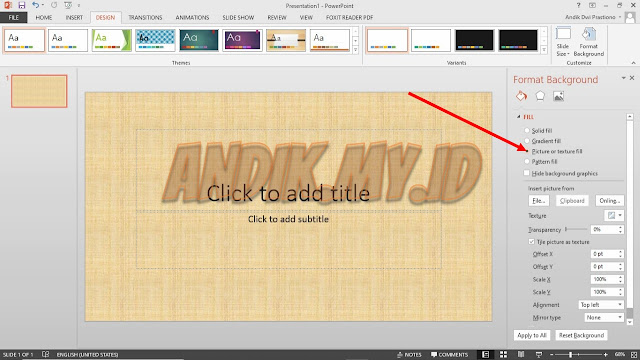
Task: Select Picture or texture fill option
Action: (x=527, y=151)
